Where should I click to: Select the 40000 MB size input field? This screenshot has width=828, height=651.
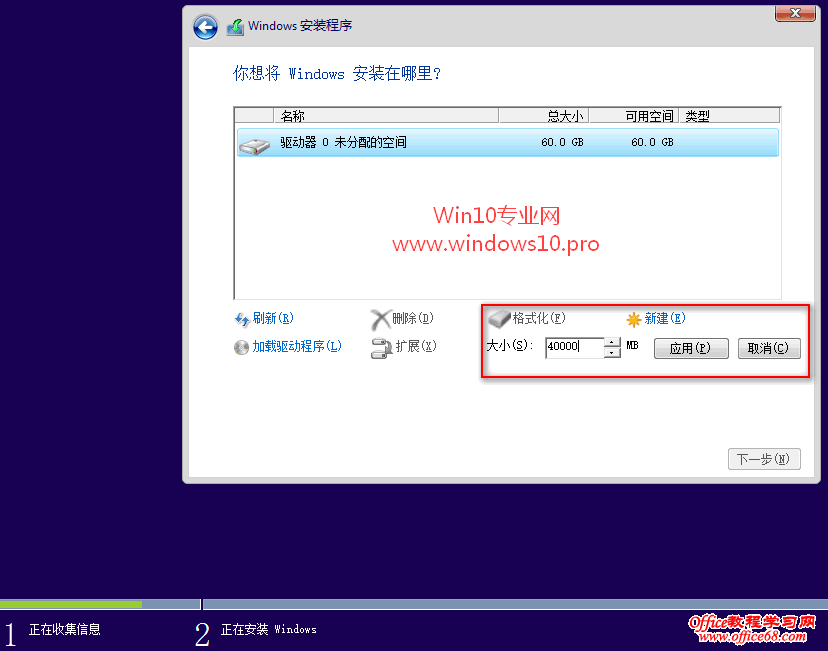click(575, 348)
